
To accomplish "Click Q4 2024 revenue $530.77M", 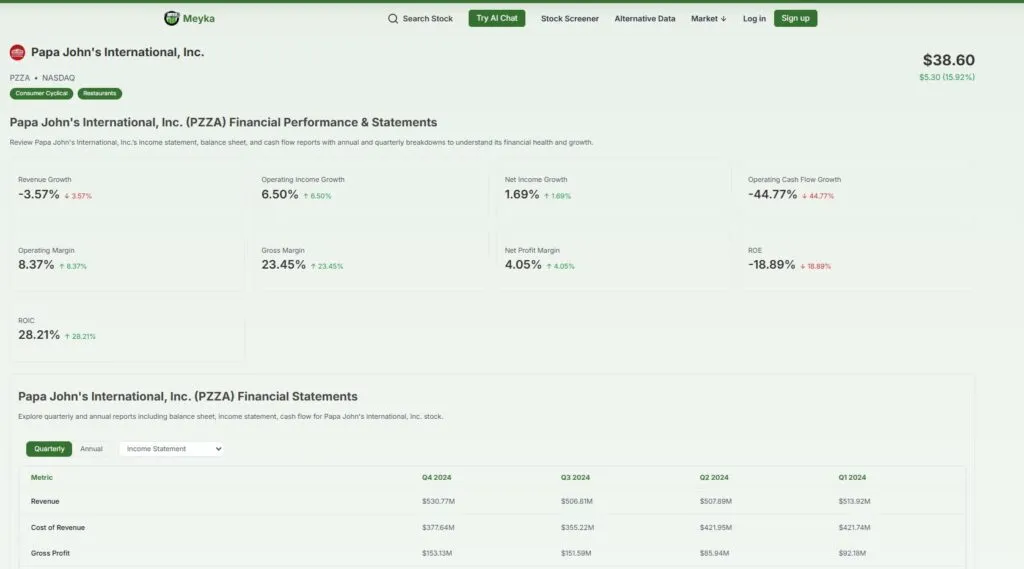I will 438,502.
